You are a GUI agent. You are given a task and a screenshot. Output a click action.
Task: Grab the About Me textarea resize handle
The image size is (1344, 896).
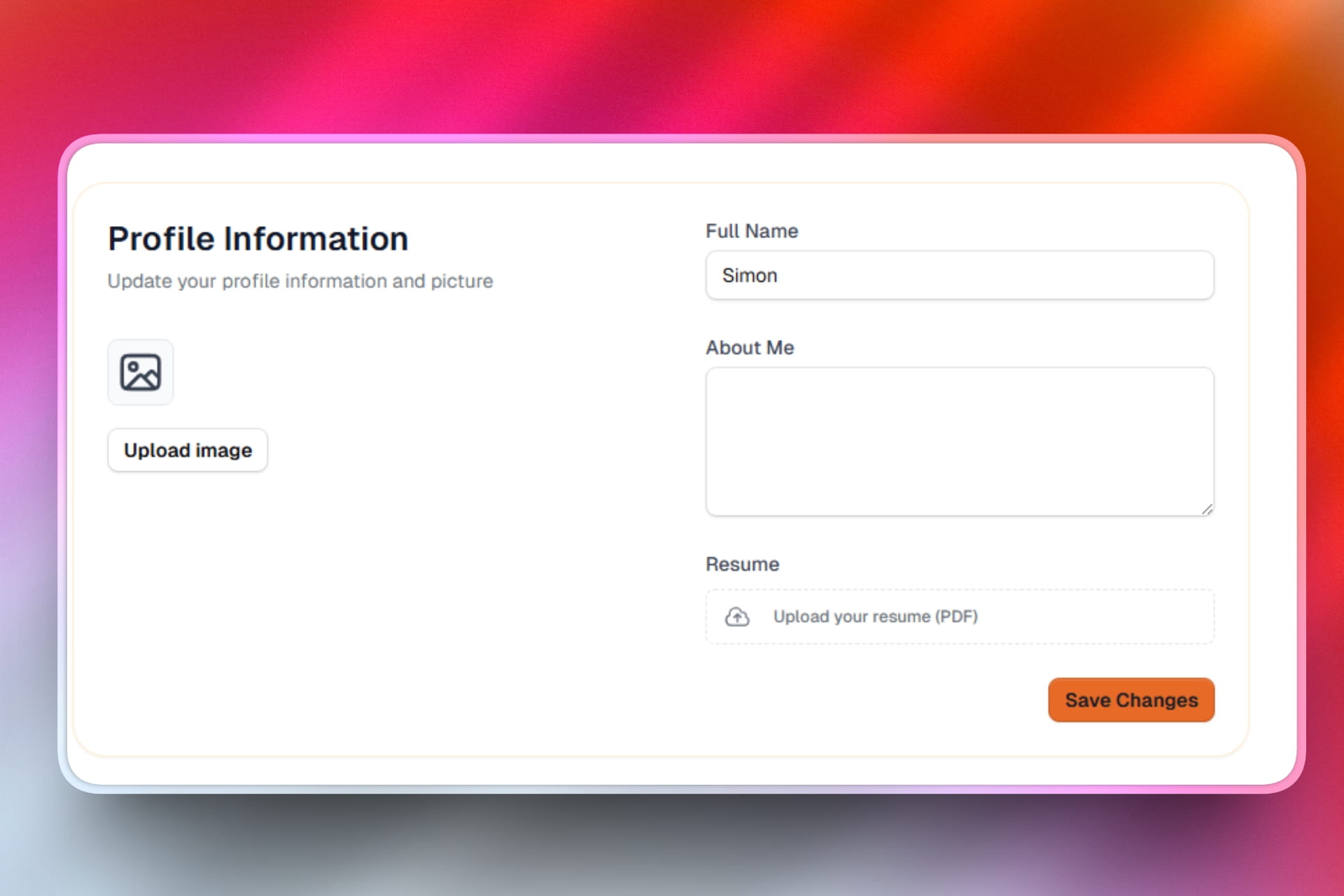tap(1207, 510)
